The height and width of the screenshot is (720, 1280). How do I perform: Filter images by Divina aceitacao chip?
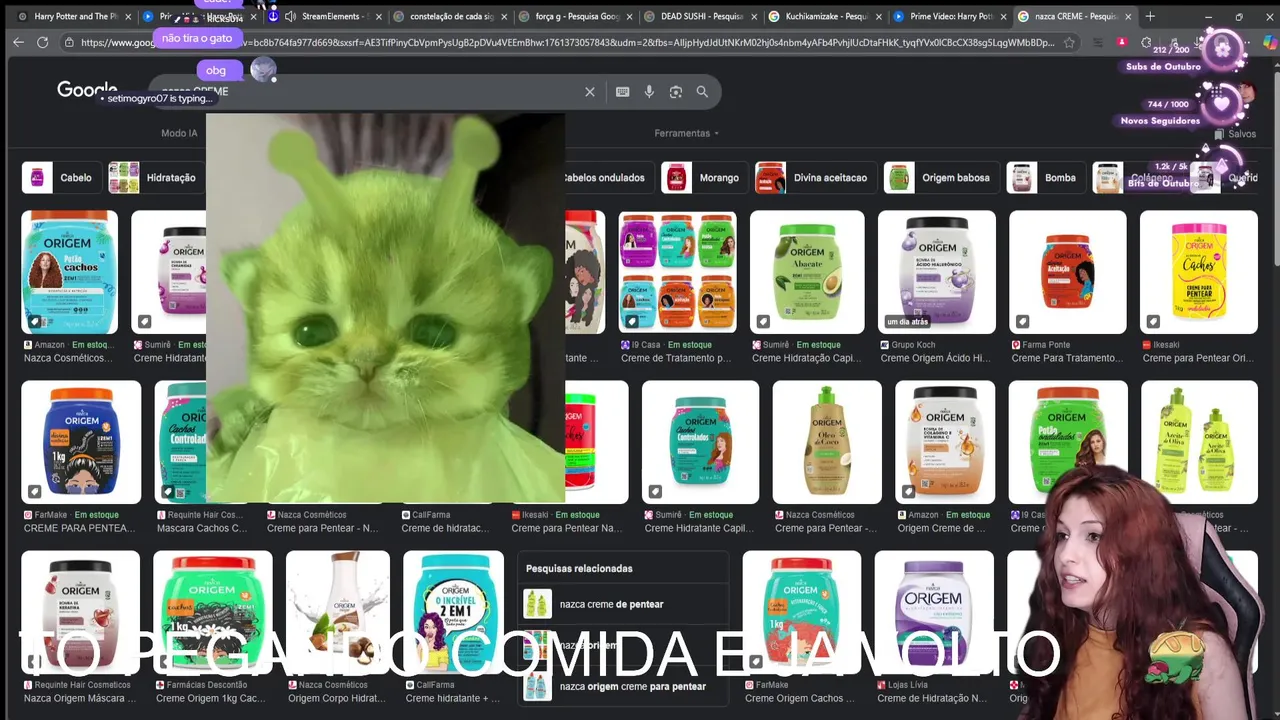[815, 178]
